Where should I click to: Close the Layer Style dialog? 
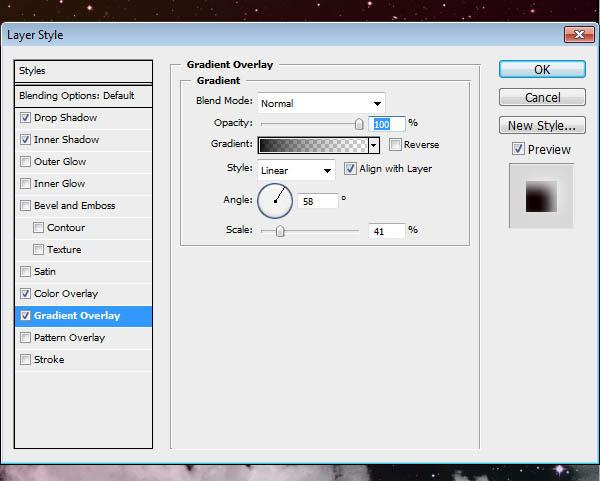pyautogui.click(x=579, y=35)
